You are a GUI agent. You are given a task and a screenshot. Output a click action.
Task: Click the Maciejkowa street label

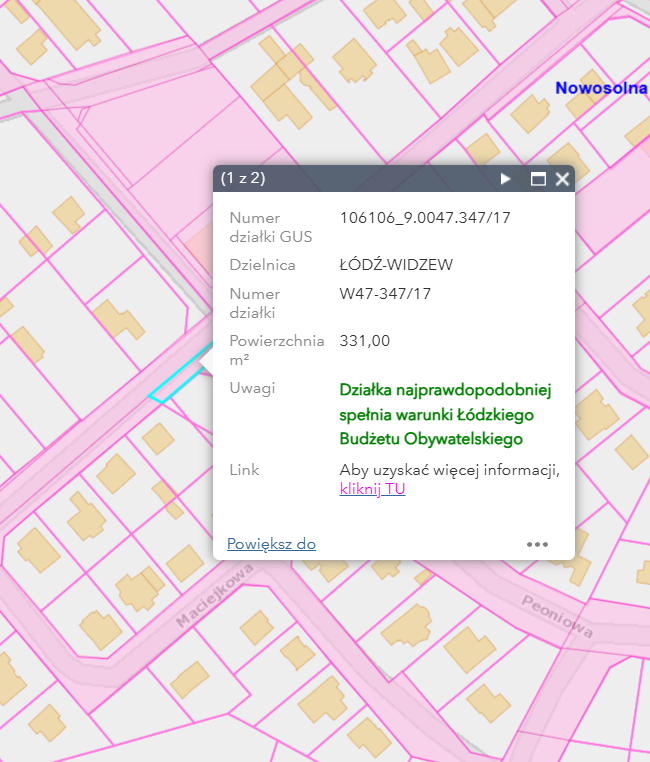(x=213, y=597)
